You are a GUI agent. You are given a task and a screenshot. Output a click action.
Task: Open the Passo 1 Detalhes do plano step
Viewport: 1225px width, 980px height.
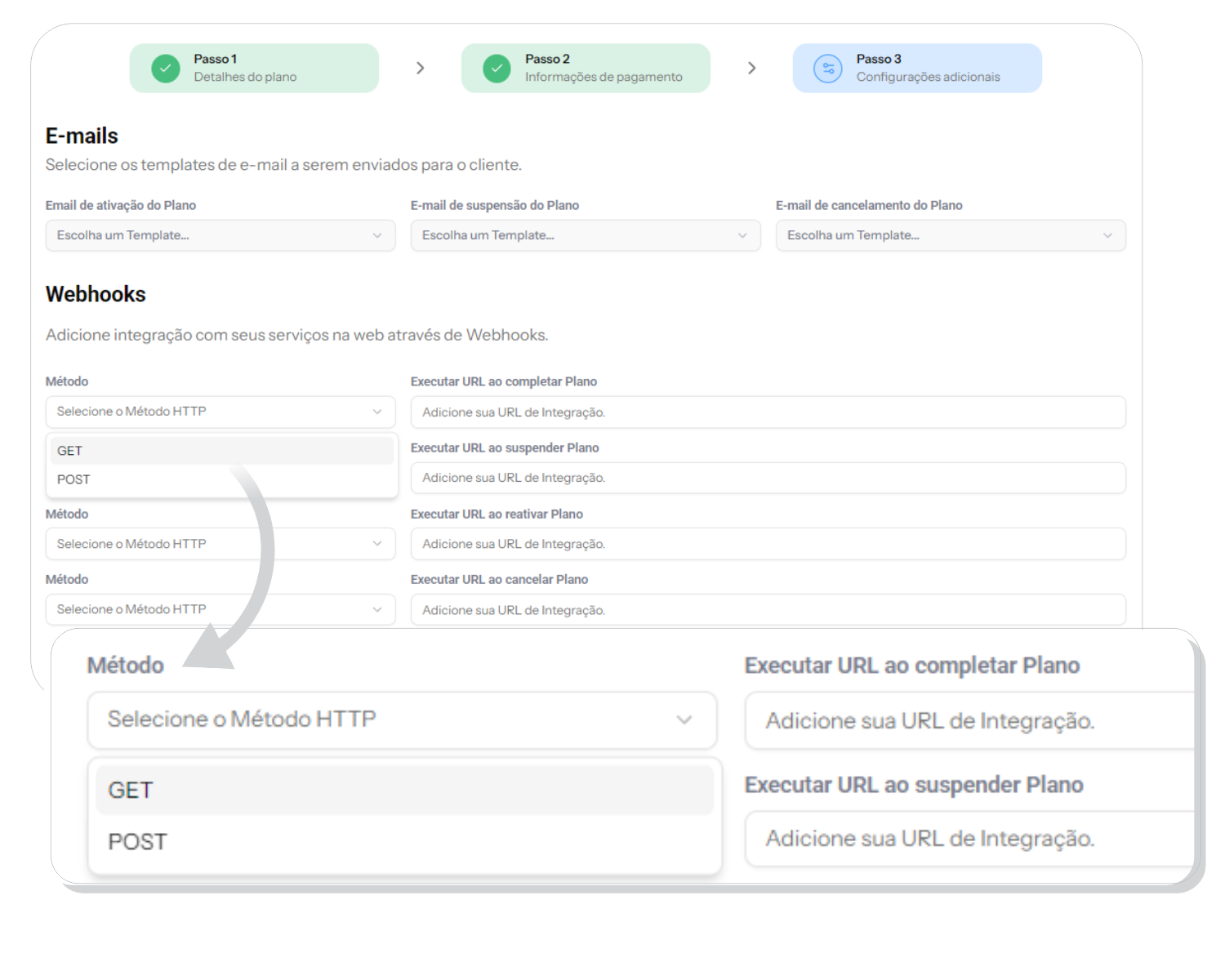[254, 69]
